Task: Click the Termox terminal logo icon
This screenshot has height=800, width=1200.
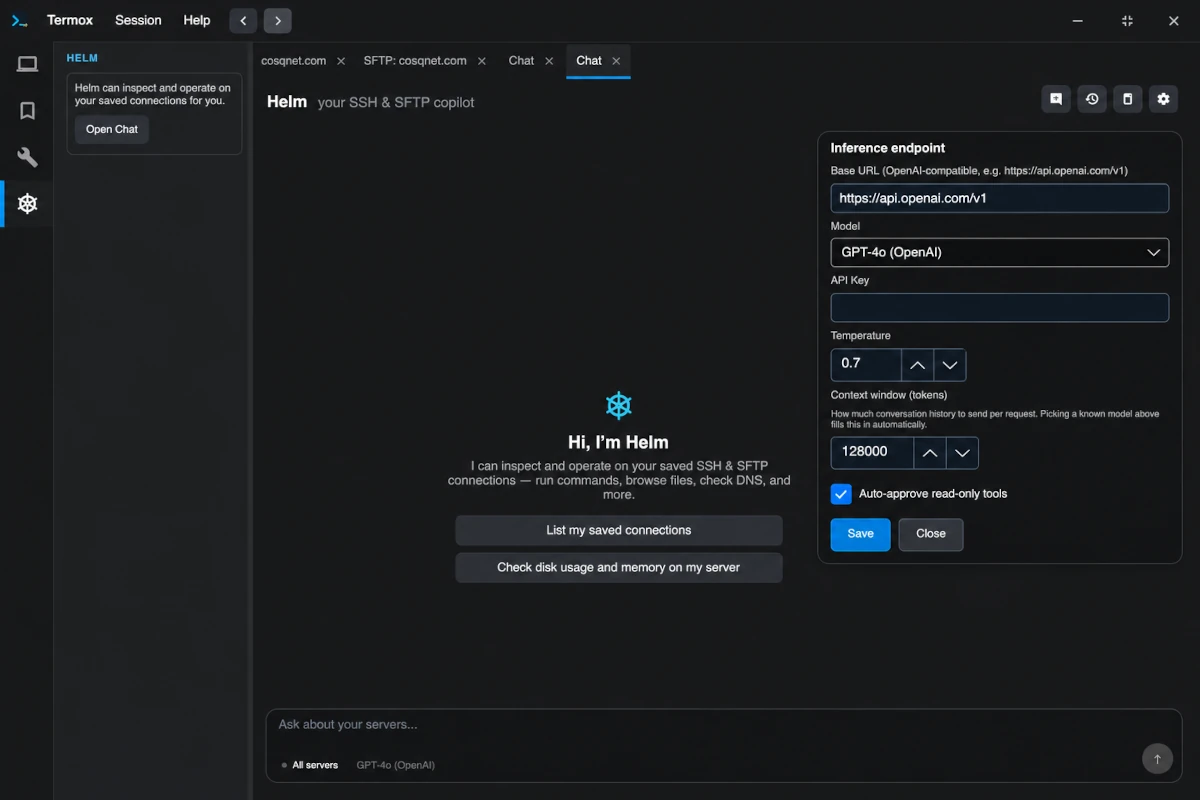Action: 19,20
